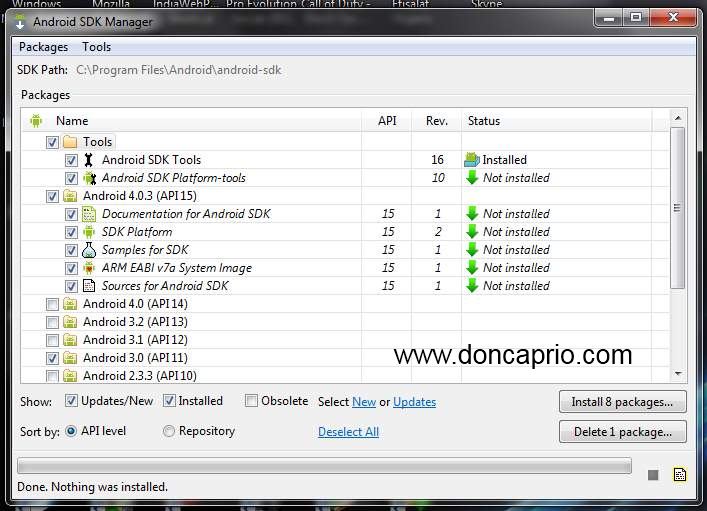Select the Samples for SDK row text
Screen dimensions: 707x511
(145, 250)
